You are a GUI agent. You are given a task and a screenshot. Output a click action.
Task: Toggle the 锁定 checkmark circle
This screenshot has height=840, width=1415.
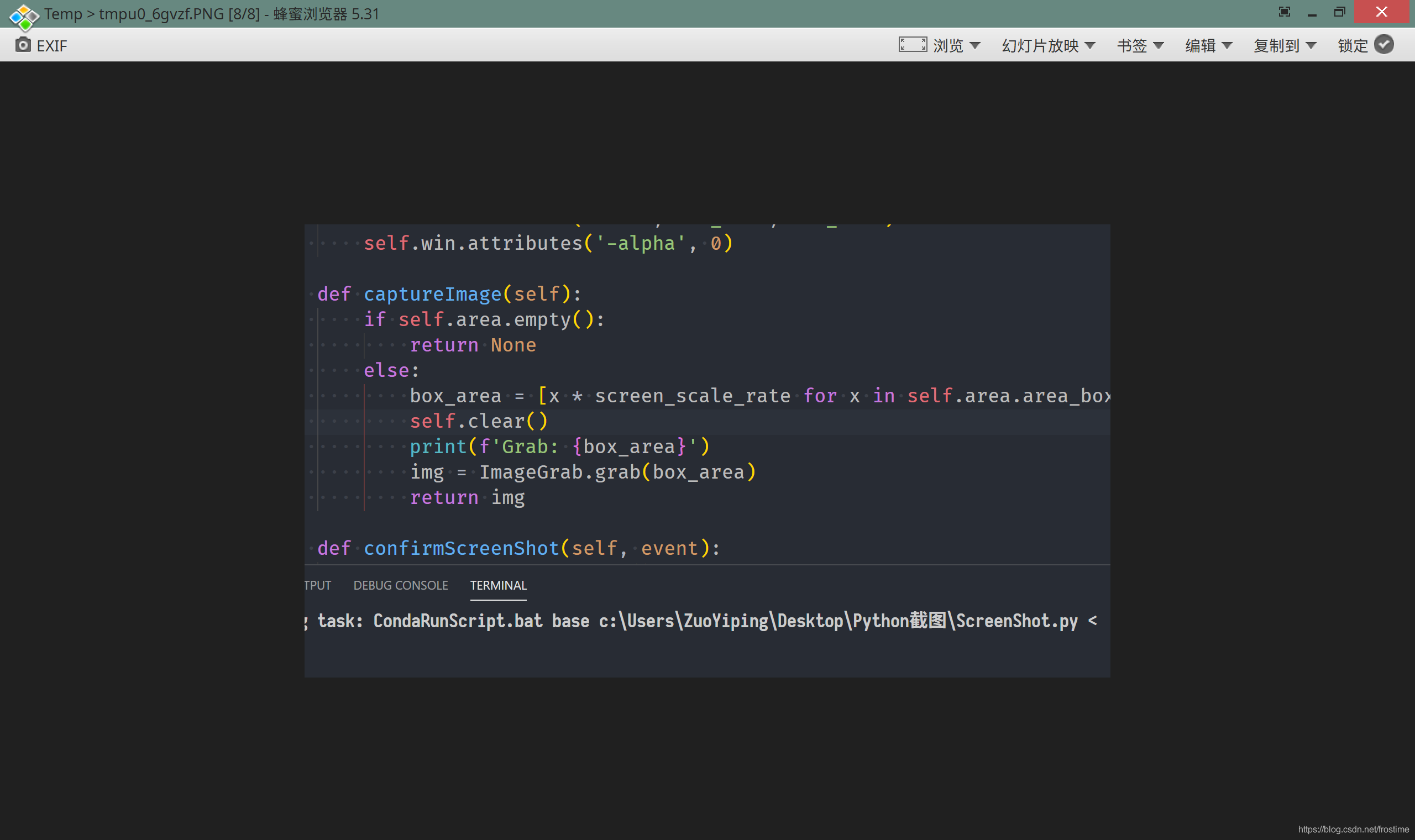1384,45
